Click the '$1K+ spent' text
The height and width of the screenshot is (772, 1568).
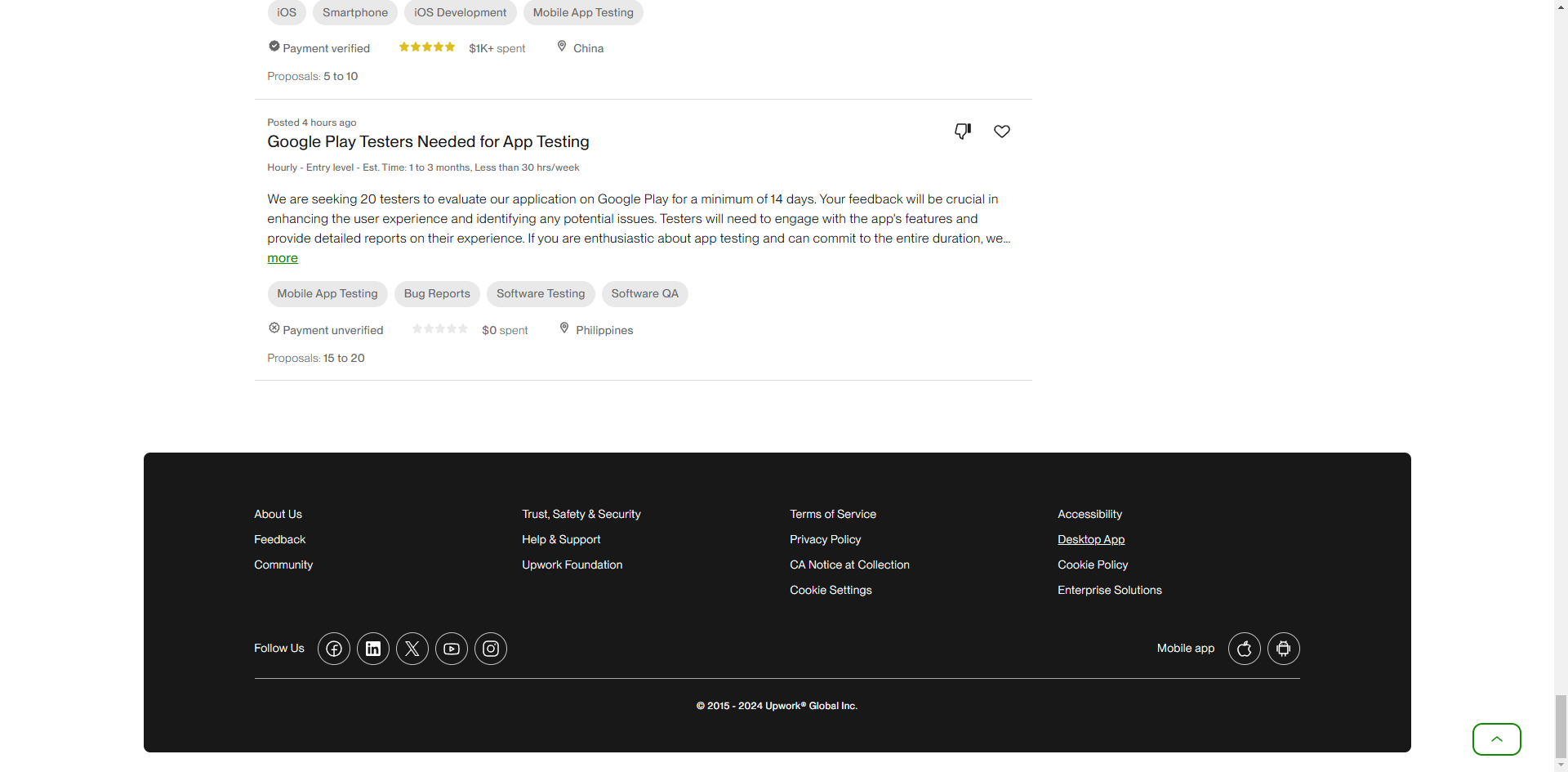coord(497,49)
